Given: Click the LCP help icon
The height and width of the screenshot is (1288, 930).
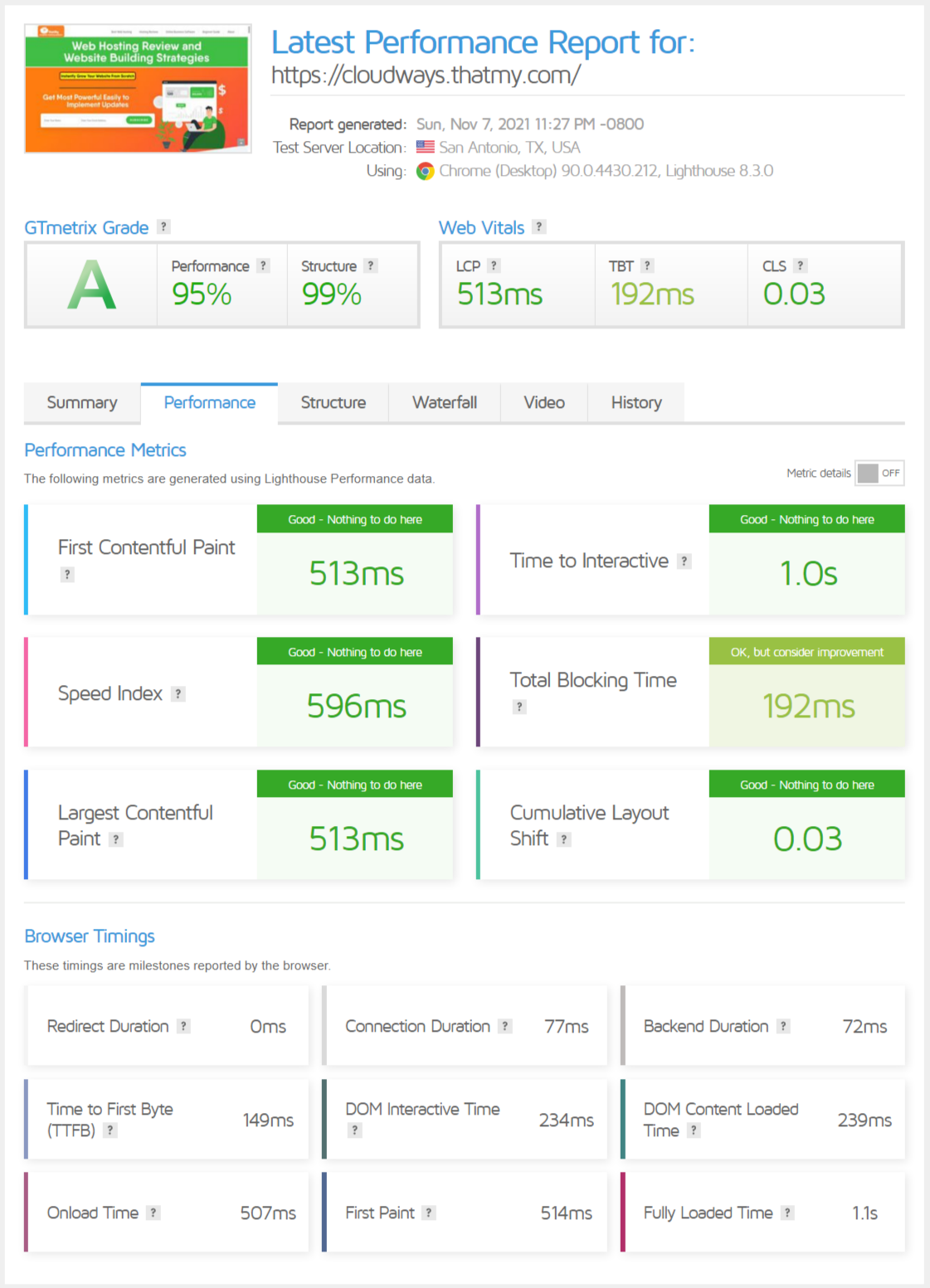Looking at the screenshot, I should pyautogui.click(x=494, y=265).
